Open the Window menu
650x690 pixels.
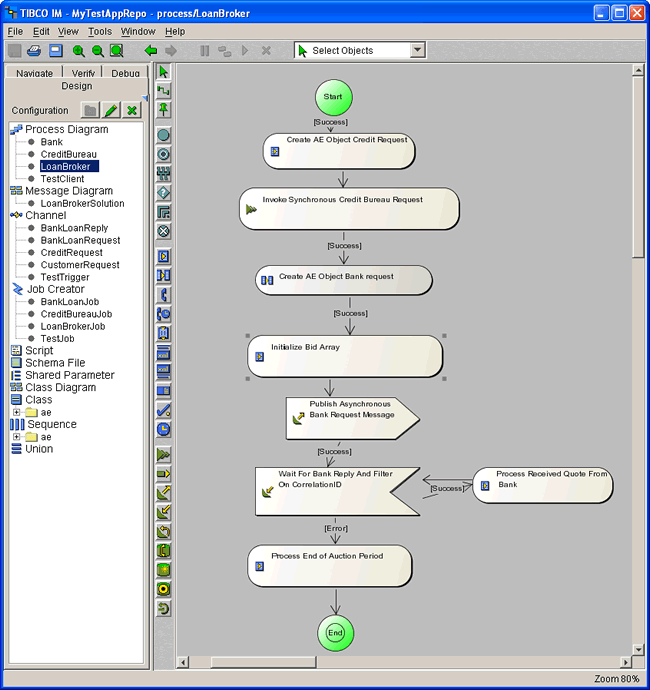pyautogui.click(x=138, y=32)
